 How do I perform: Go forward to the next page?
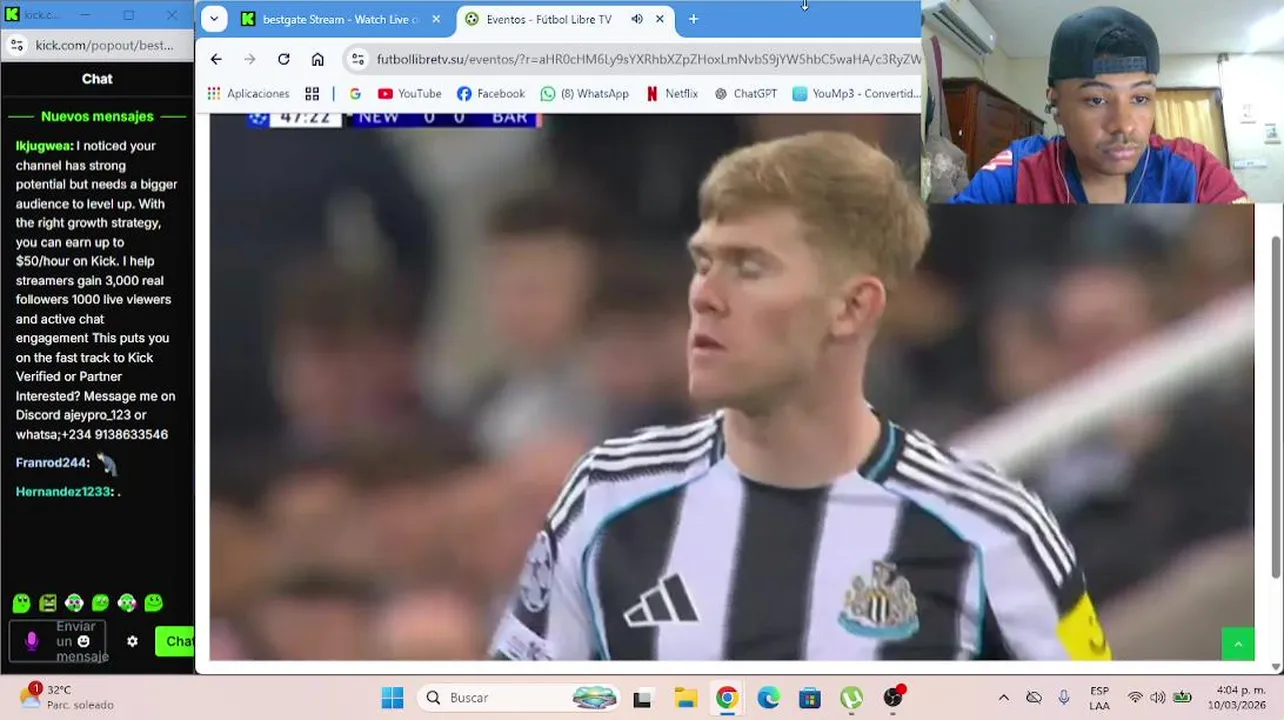click(x=250, y=59)
